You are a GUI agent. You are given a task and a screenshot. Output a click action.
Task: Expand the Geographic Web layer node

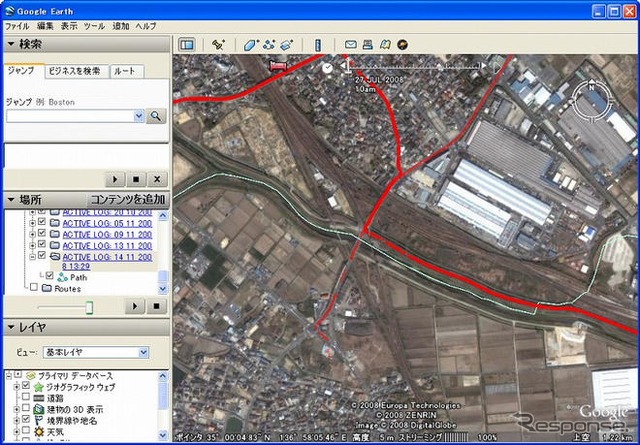pos(17,387)
